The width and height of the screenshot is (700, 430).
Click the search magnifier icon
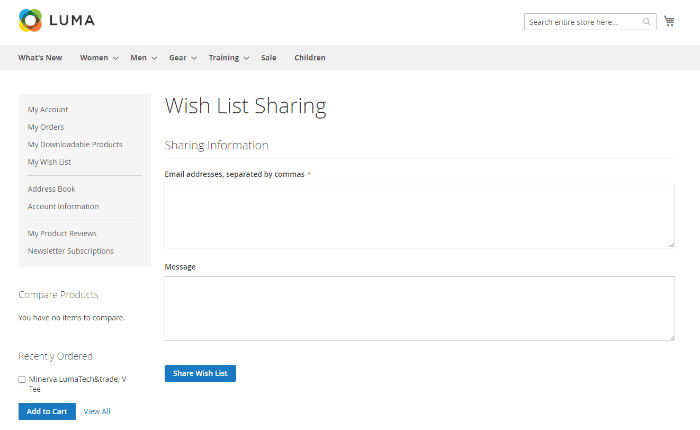click(x=647, y=21)
